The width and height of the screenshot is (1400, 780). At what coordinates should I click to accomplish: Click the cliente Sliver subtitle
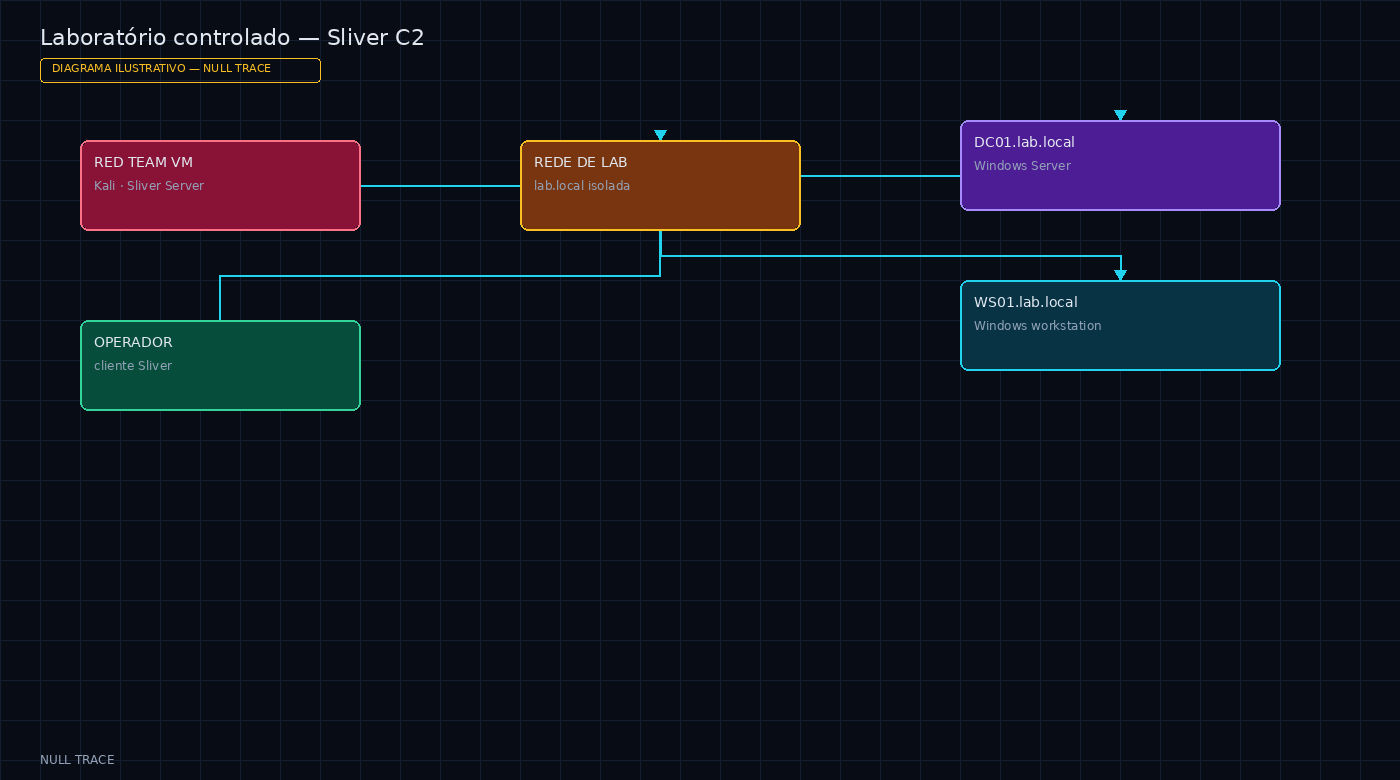click(x=133, y=366)
